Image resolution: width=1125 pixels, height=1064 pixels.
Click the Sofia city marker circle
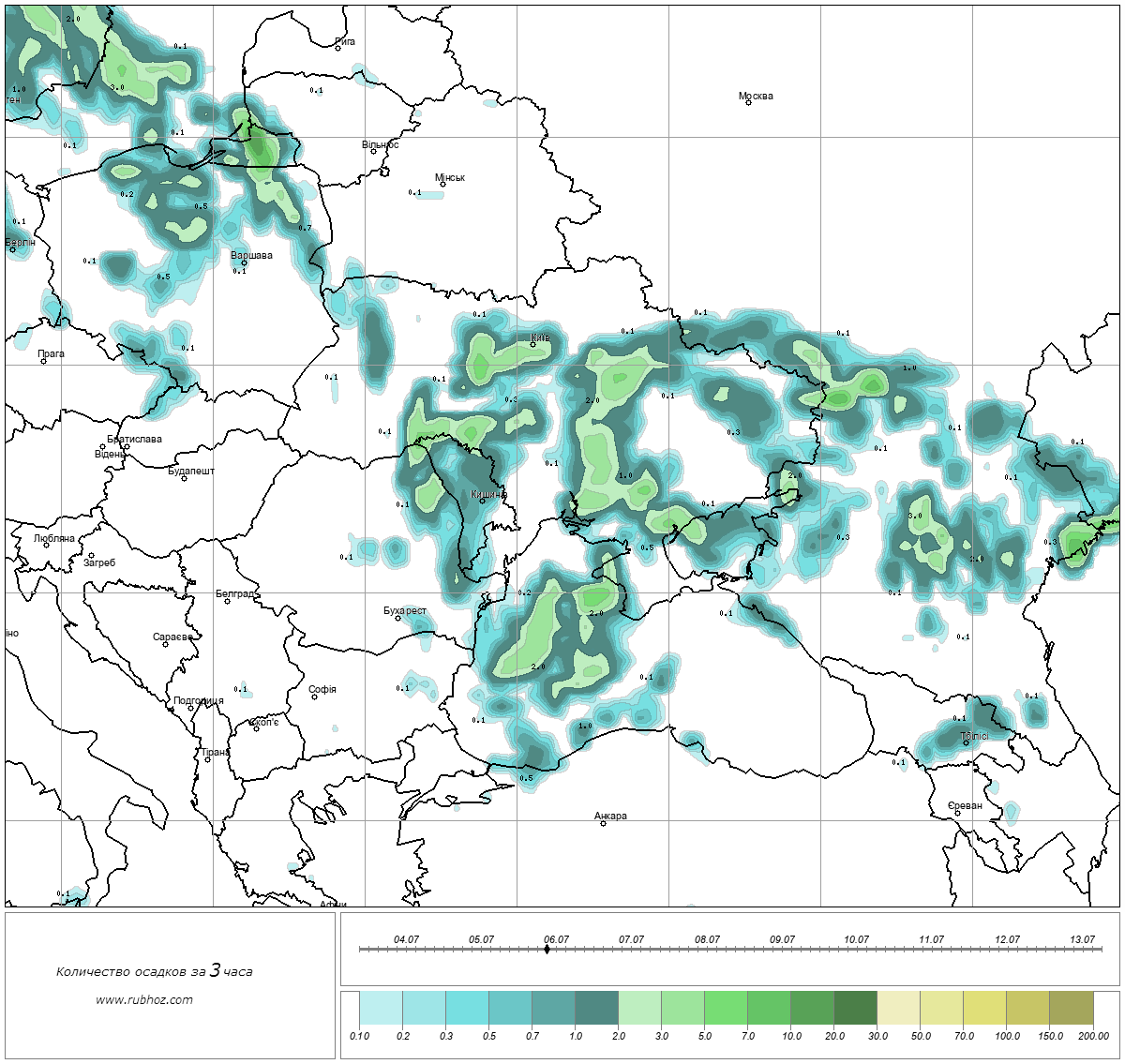pyautogui.click(x=315, y=697)
